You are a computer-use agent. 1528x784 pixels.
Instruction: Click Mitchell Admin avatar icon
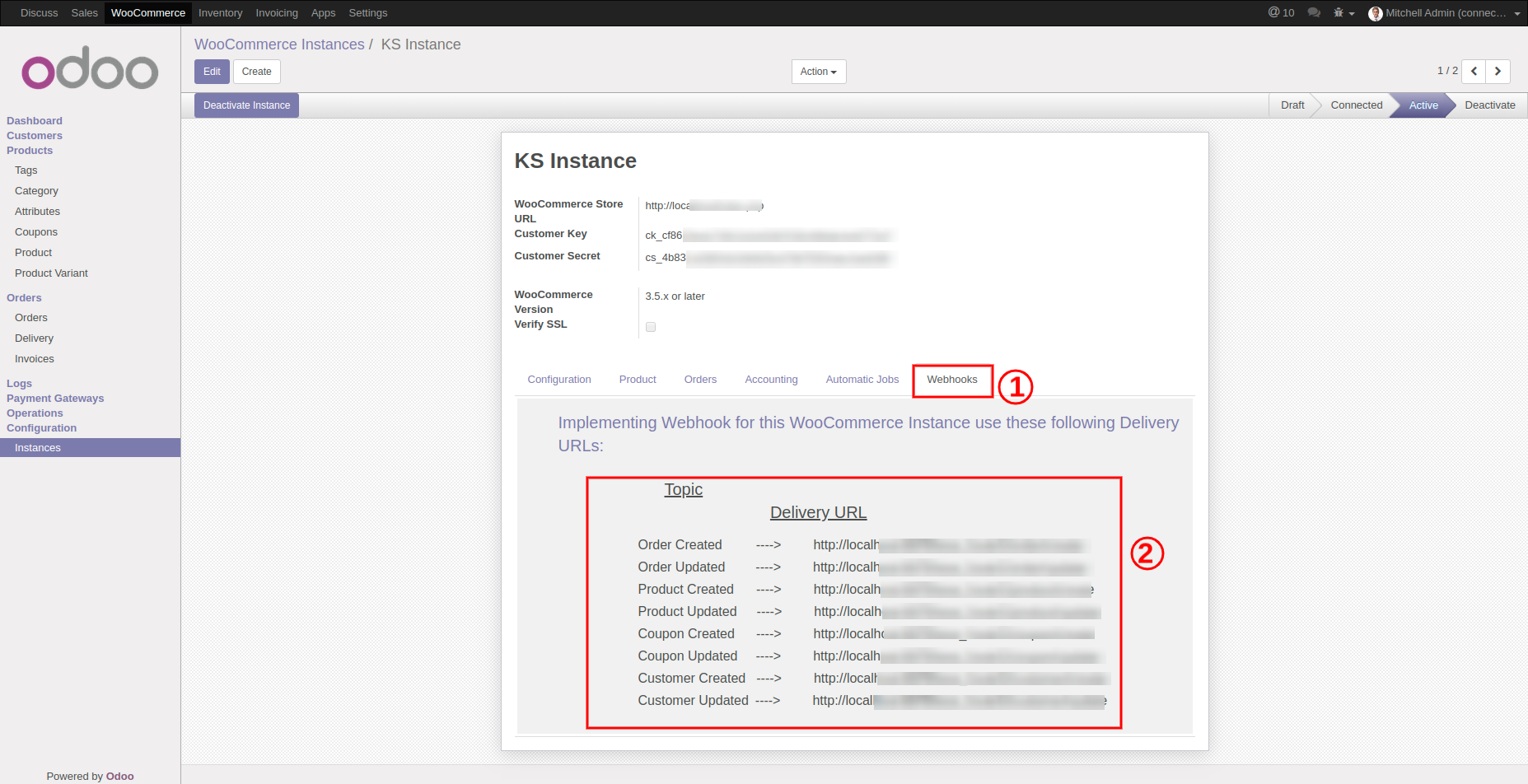(x=1375, y=13)
